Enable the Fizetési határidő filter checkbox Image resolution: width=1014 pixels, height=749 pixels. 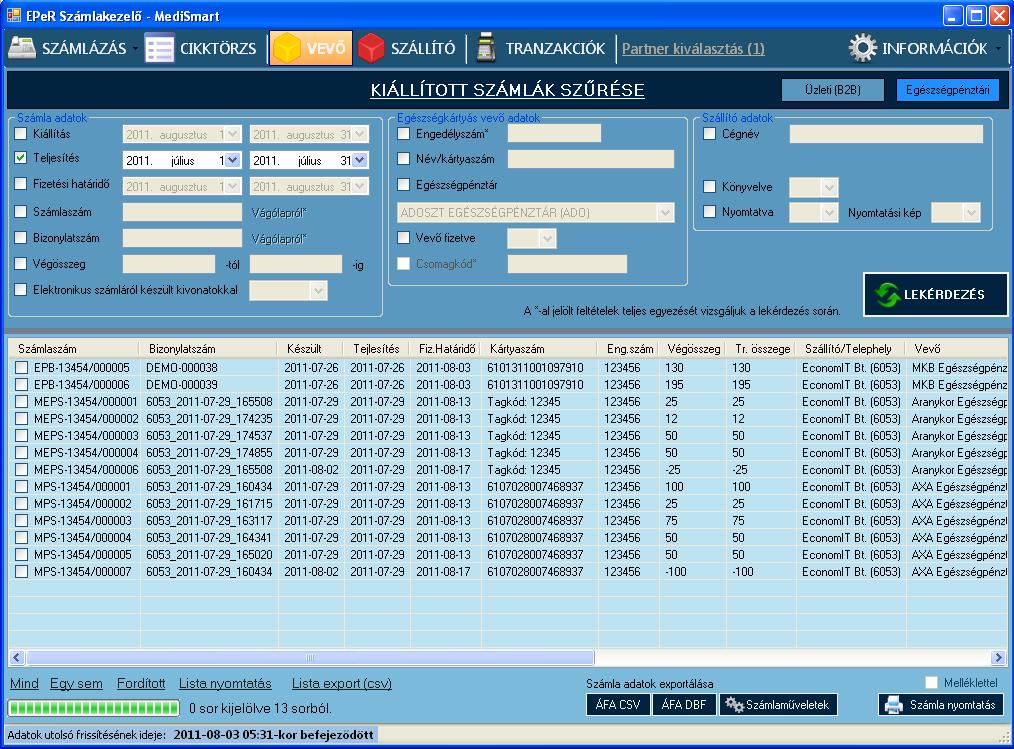pos(21,184)
